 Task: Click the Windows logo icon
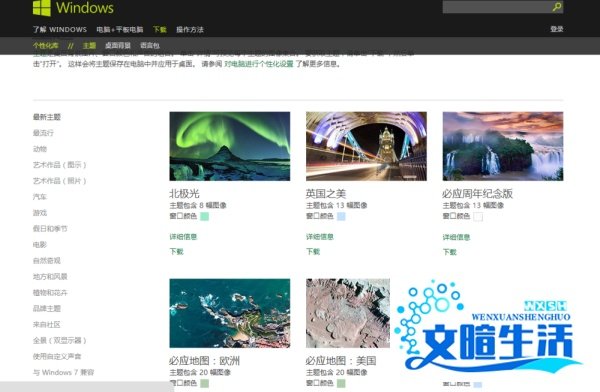coord(42,8)
